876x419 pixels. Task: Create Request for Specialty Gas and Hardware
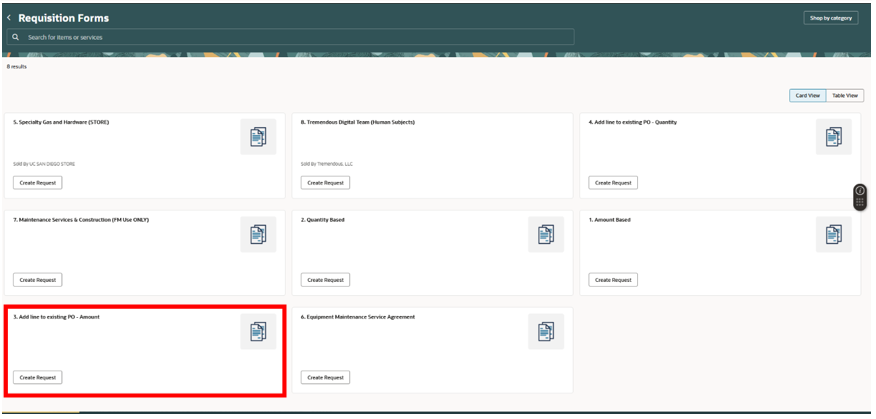click(x=38, y=183)
